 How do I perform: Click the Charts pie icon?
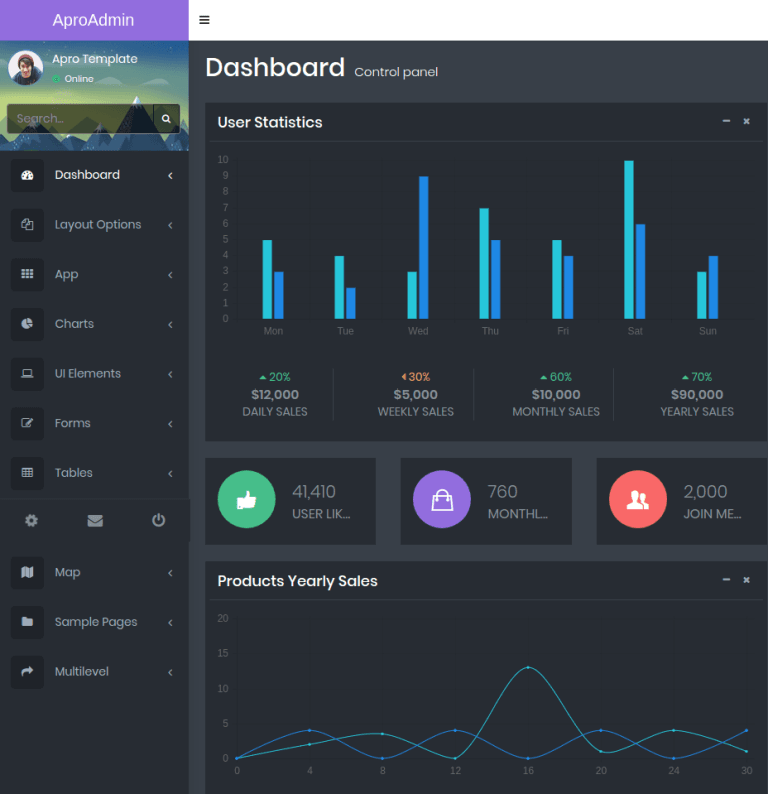27,324
